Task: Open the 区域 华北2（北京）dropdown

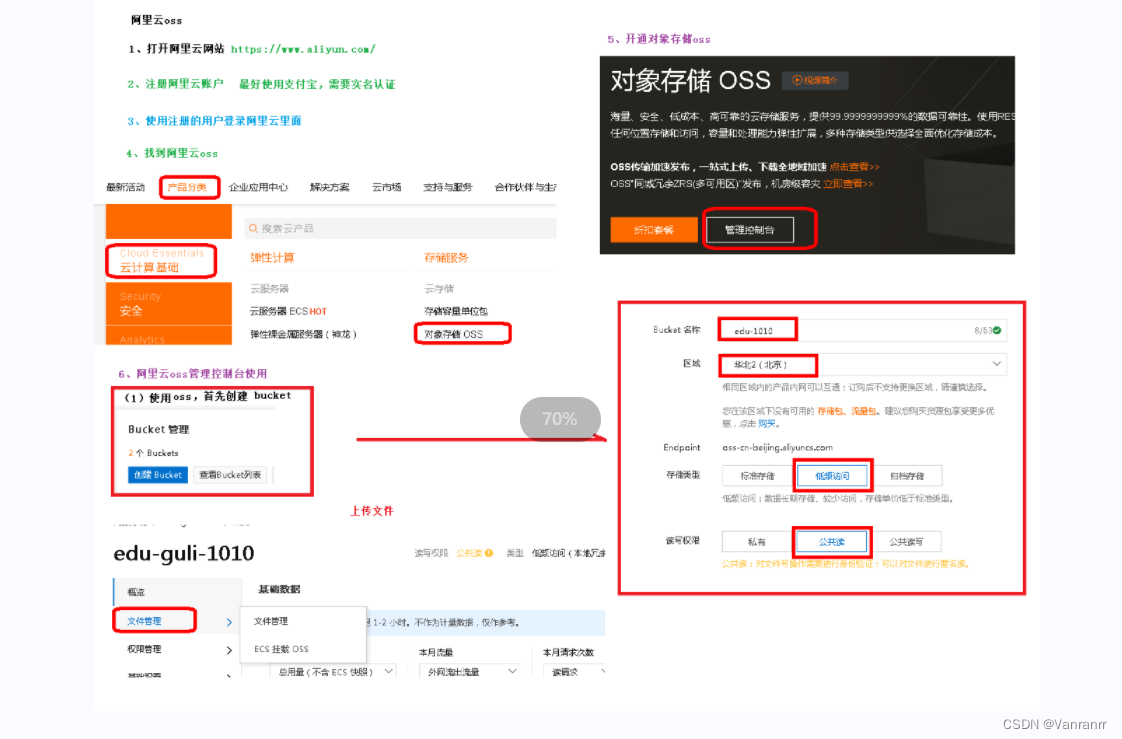Action: 863,365
